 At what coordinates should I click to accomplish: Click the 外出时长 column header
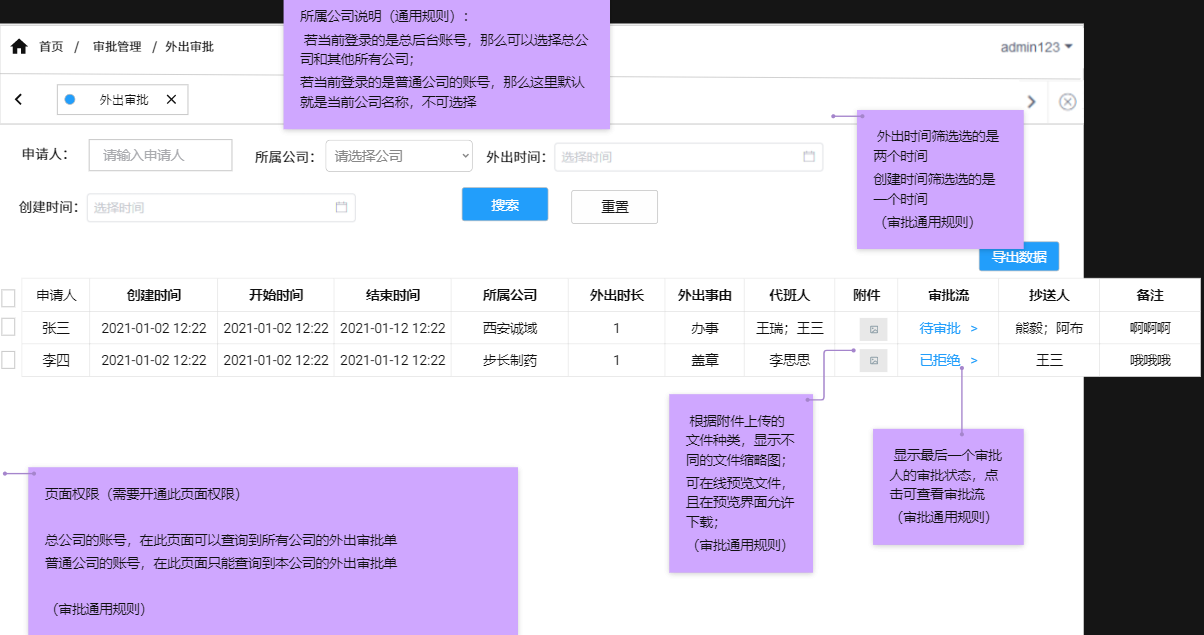tap(617, 295)
